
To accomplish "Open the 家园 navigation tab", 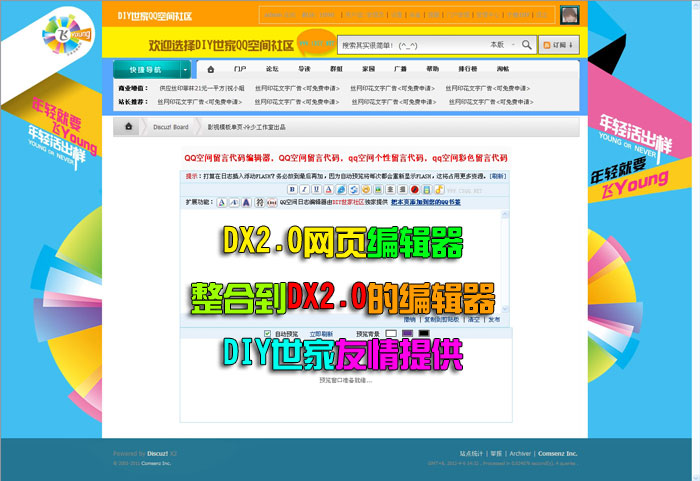I will [x=369, y=69].
